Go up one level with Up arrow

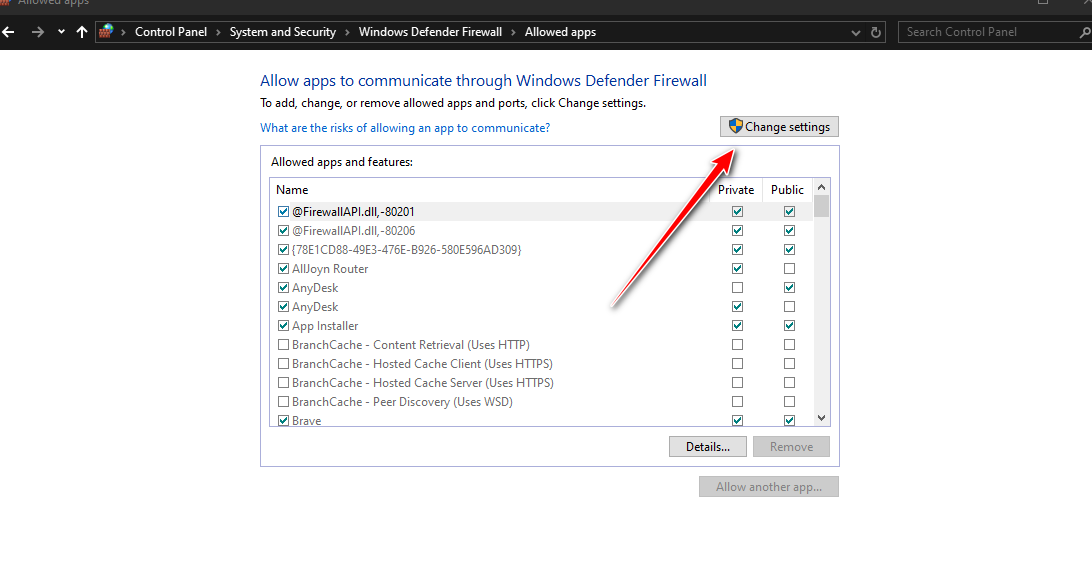[x=82, y=32]
